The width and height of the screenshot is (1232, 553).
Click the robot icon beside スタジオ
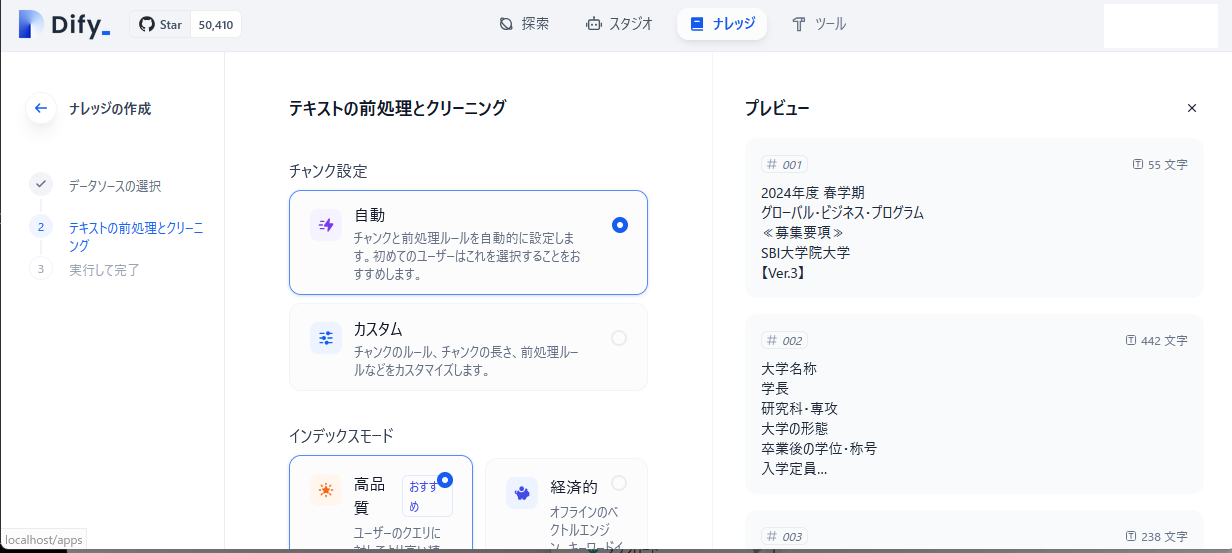click(x=594, y=24)
